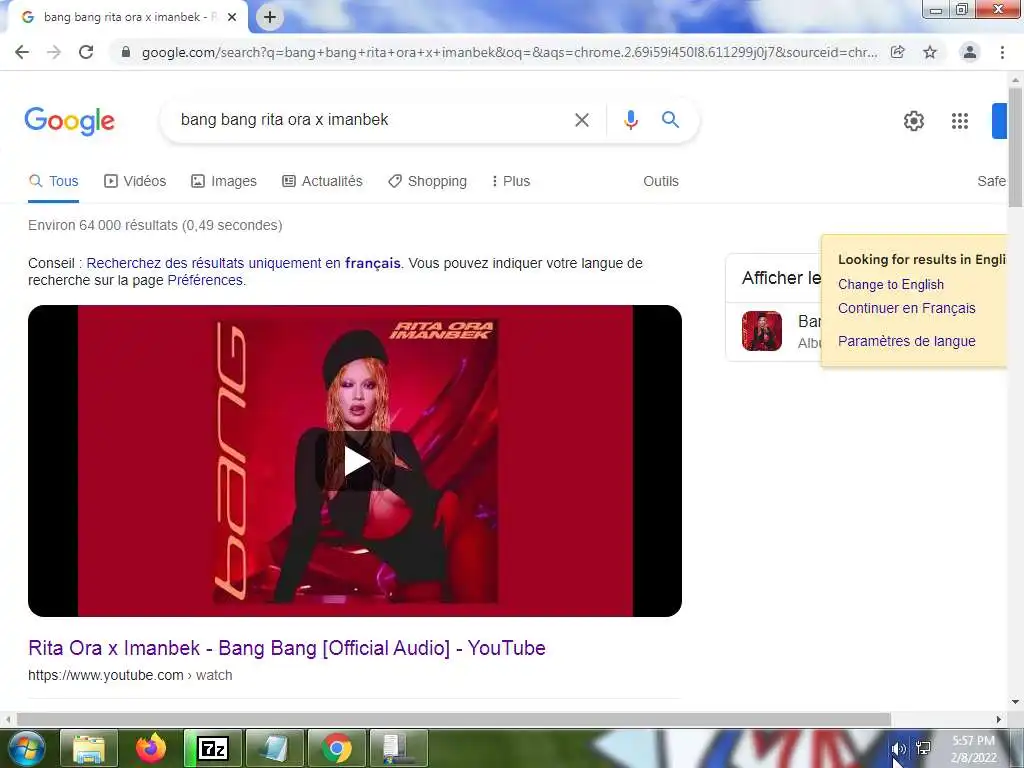
Task: Bookmark this page with the star
Action: (930, 52)
